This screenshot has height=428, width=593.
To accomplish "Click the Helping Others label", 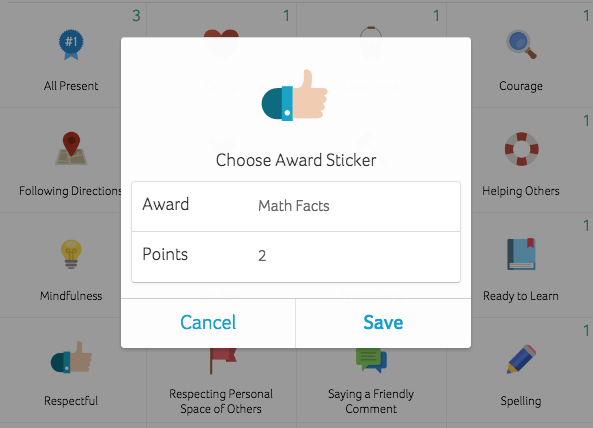I will coord(521,191).
